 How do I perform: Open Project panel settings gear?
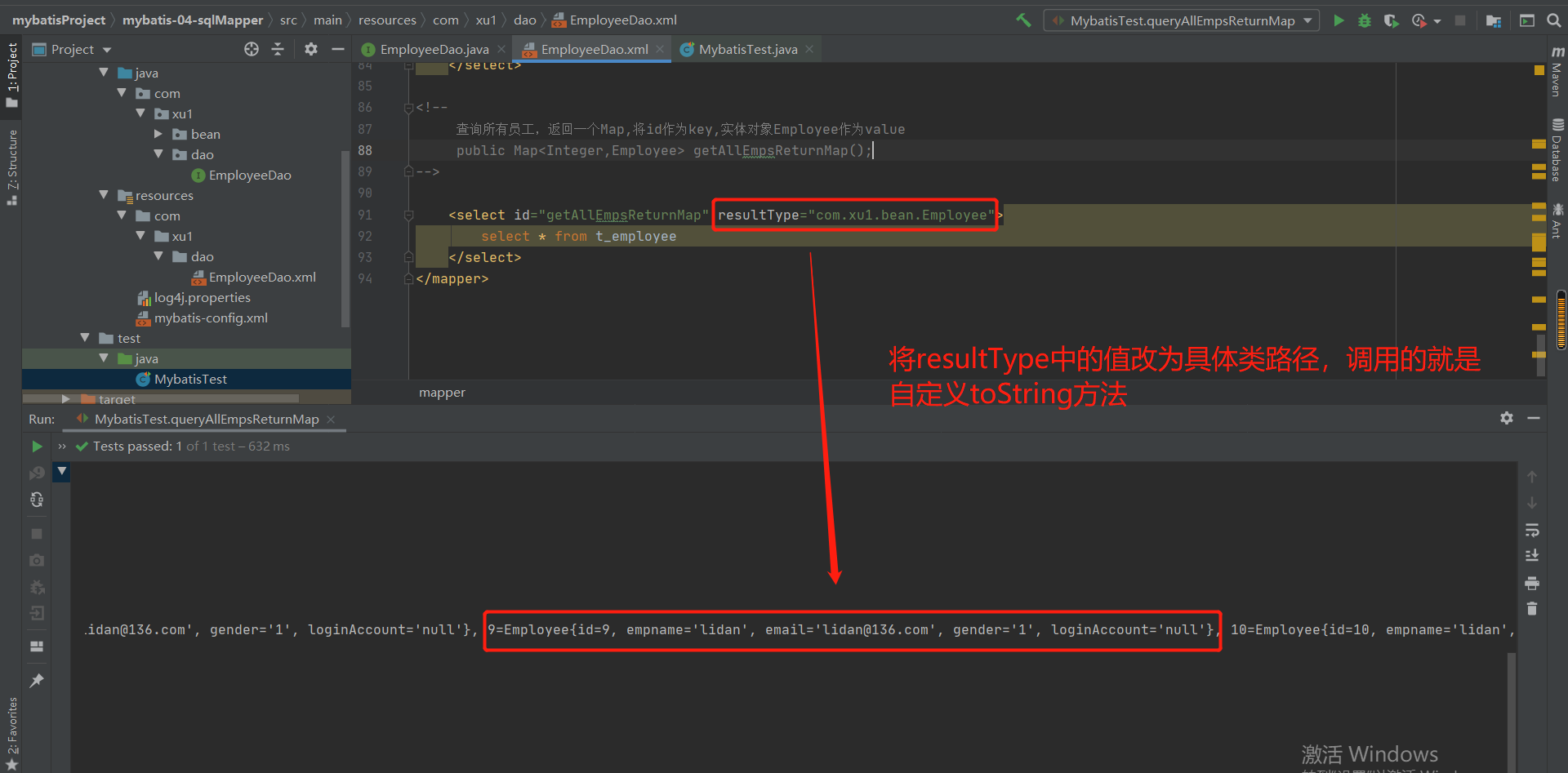click(x=311, y=49)
